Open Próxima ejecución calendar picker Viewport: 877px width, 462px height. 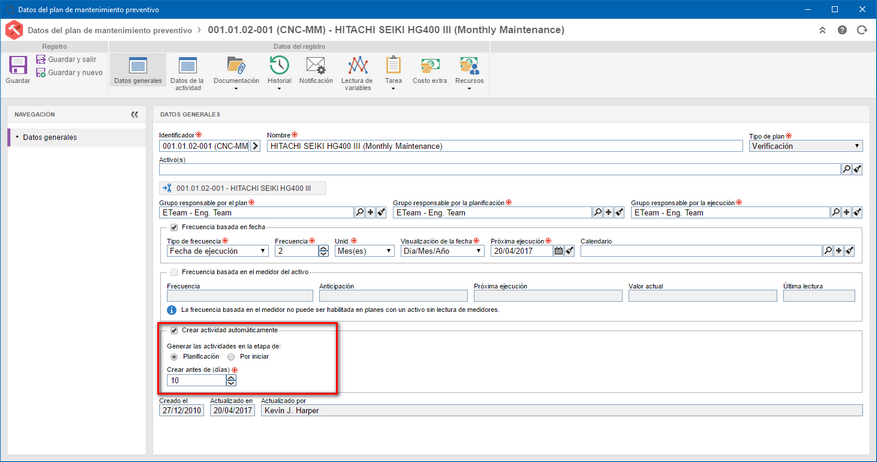click(558, 251)
